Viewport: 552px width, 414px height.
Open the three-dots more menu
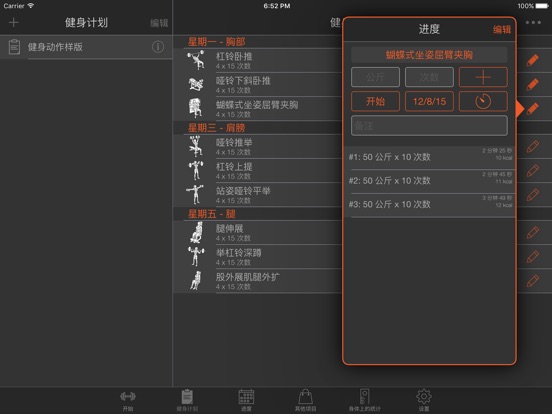coord(533,23)
